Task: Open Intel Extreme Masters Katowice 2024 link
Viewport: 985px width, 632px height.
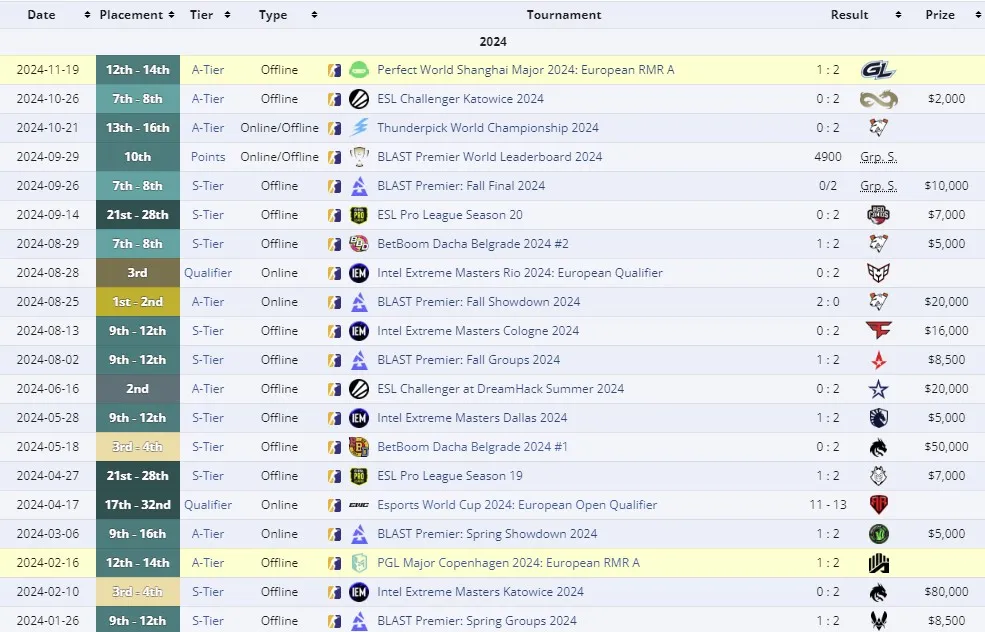Action: (x=480, y=591)
